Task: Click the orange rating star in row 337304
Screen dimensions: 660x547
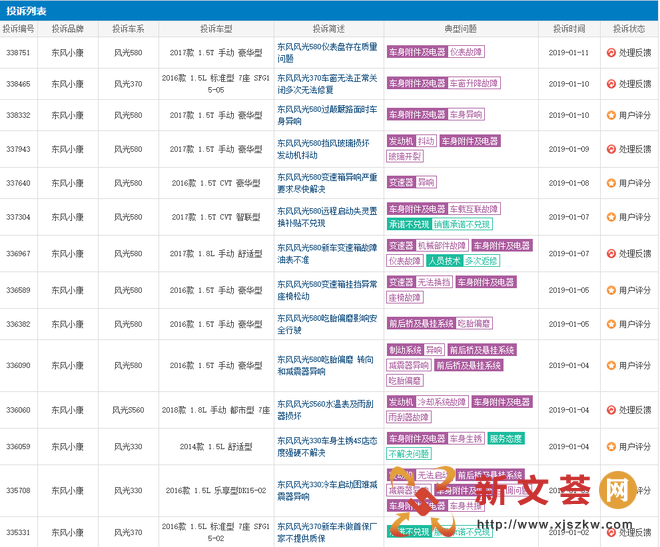Action: point(611,217)
